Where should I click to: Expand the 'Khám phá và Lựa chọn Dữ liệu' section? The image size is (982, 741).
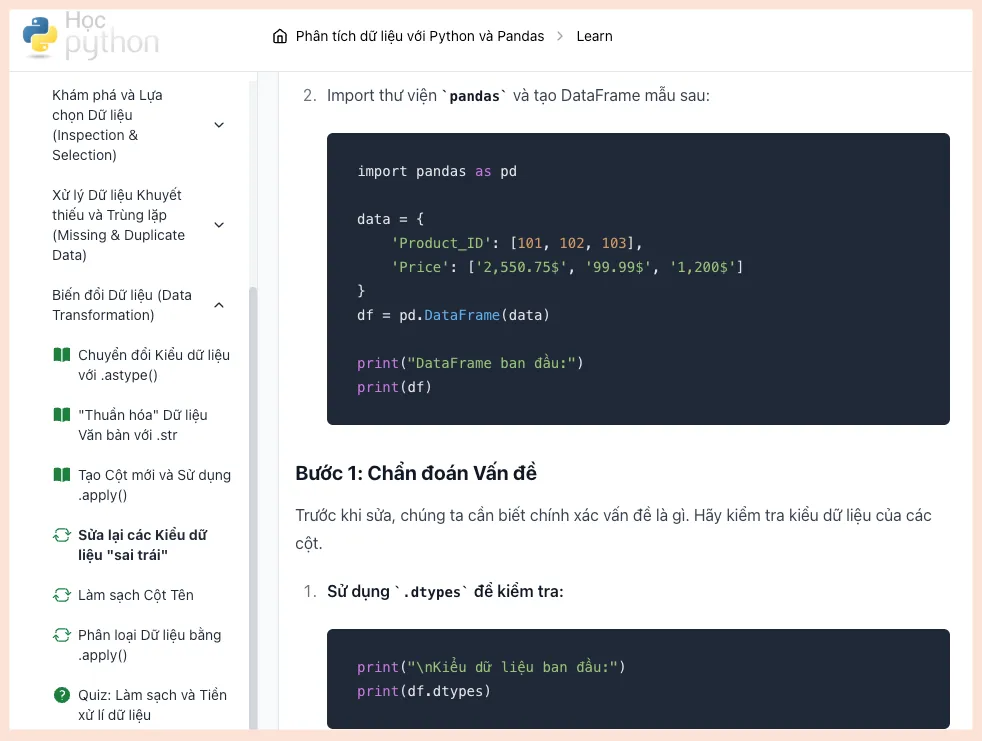[219, 125]
